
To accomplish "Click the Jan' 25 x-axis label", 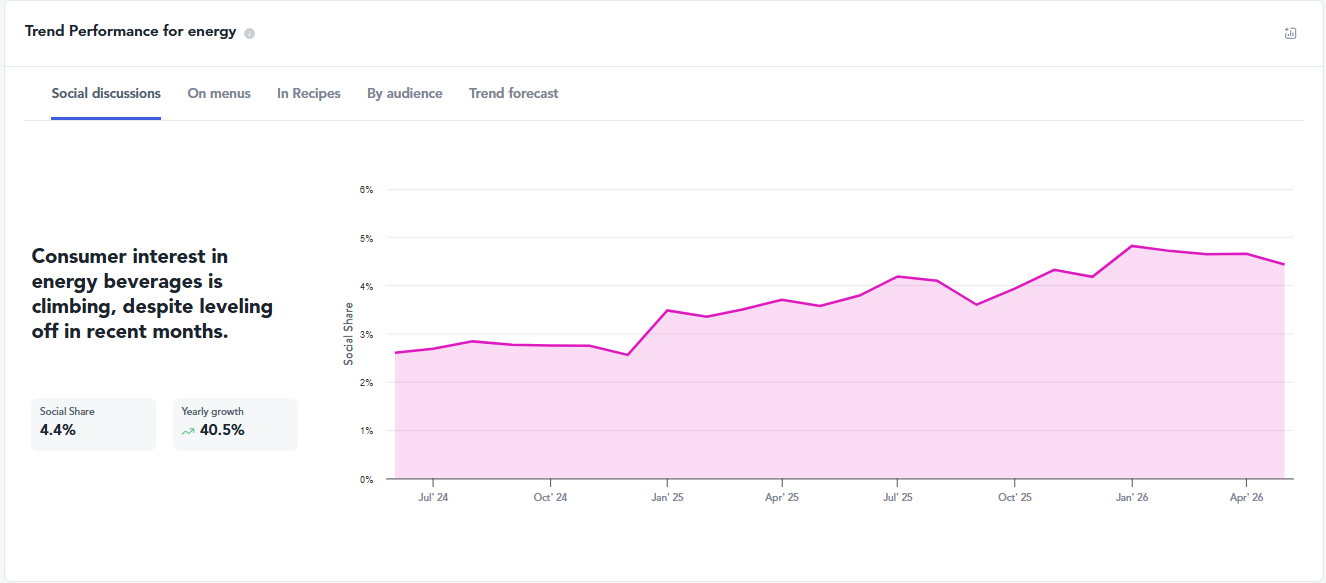I will tap(667, 497).
